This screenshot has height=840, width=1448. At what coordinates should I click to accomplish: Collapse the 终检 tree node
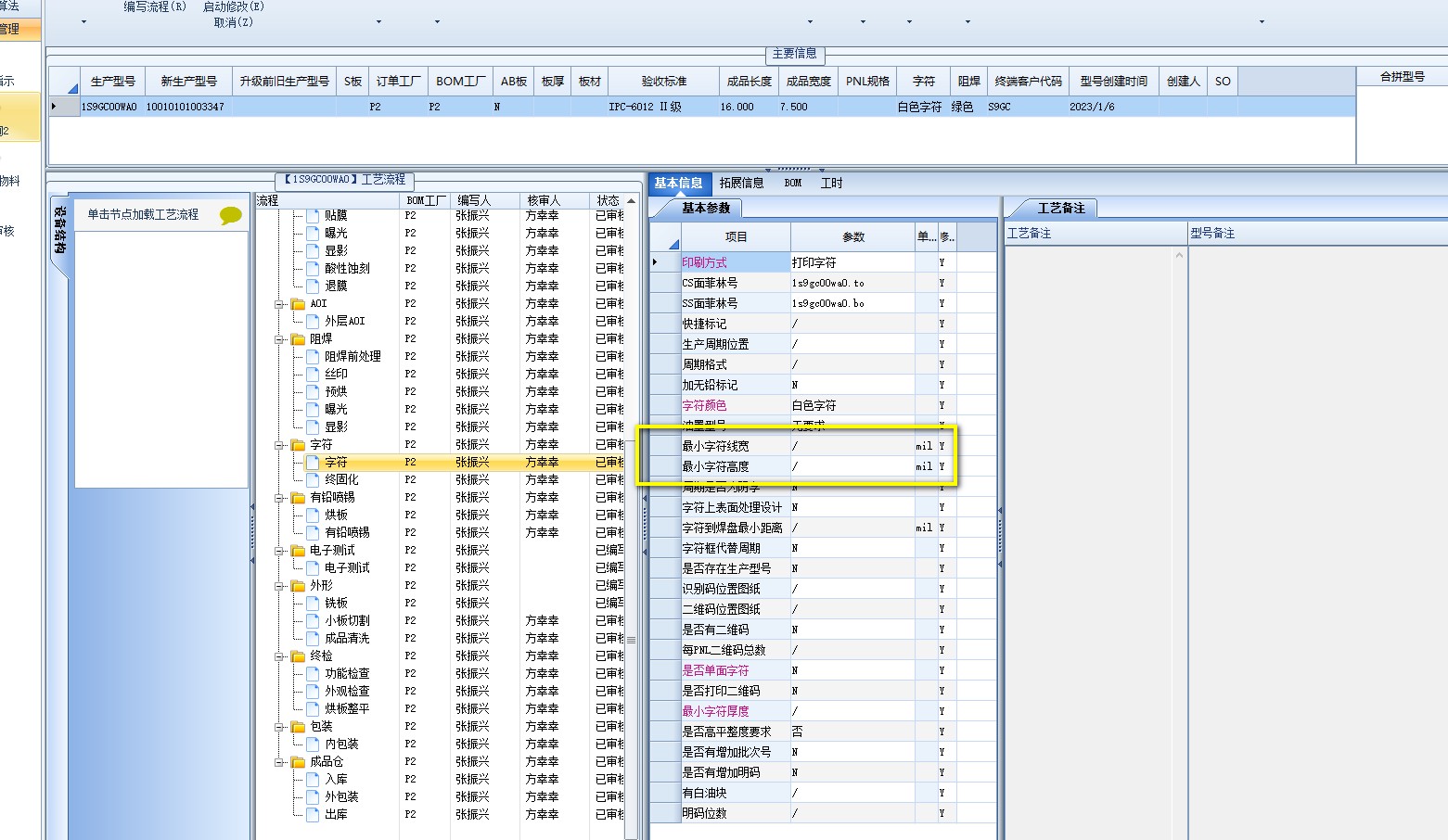pyautogui.click(x=279, y=656)
